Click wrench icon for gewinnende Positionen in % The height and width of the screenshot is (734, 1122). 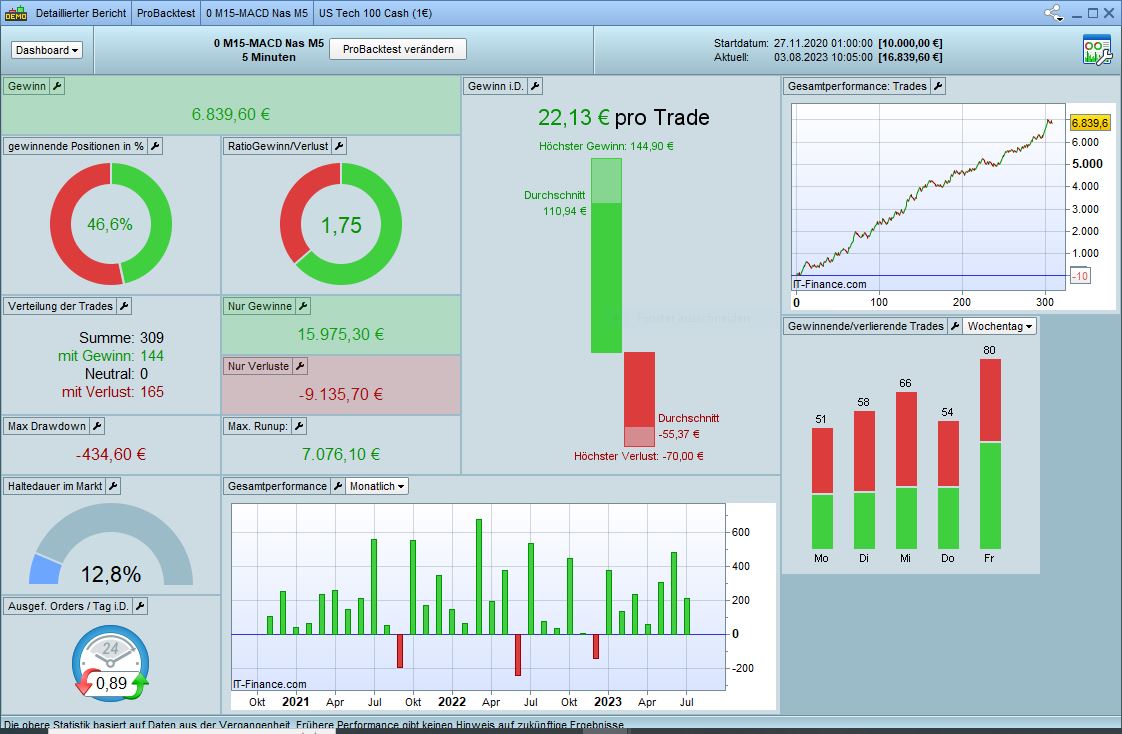coord(155,147)
